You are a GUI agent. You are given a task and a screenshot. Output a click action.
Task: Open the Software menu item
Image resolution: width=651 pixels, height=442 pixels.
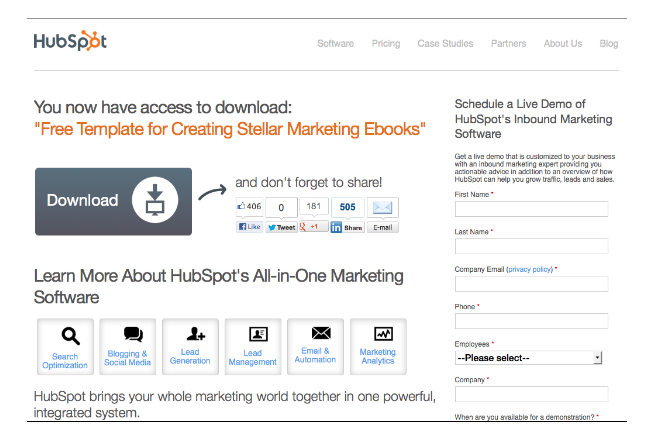[x=335, y=44]
